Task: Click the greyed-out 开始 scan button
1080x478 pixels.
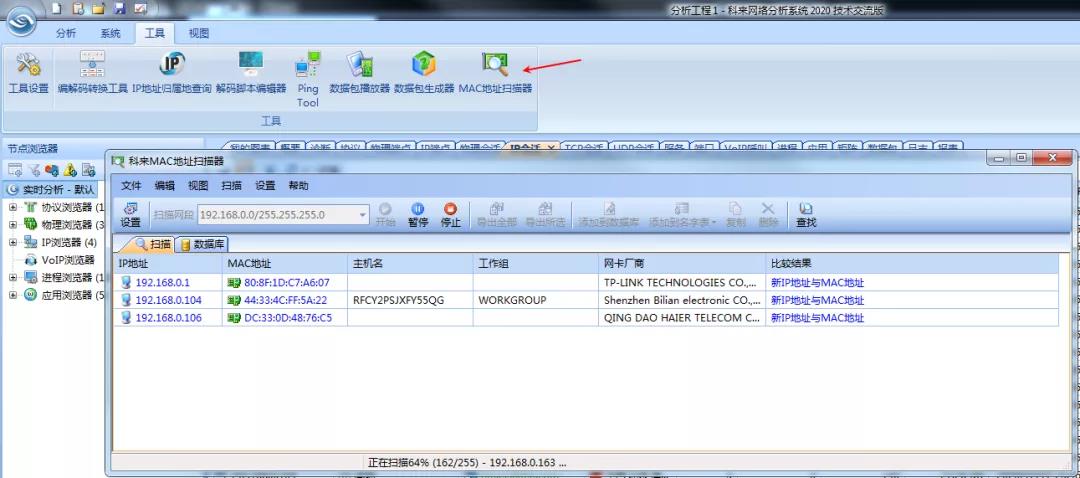Action: [386, 215]
